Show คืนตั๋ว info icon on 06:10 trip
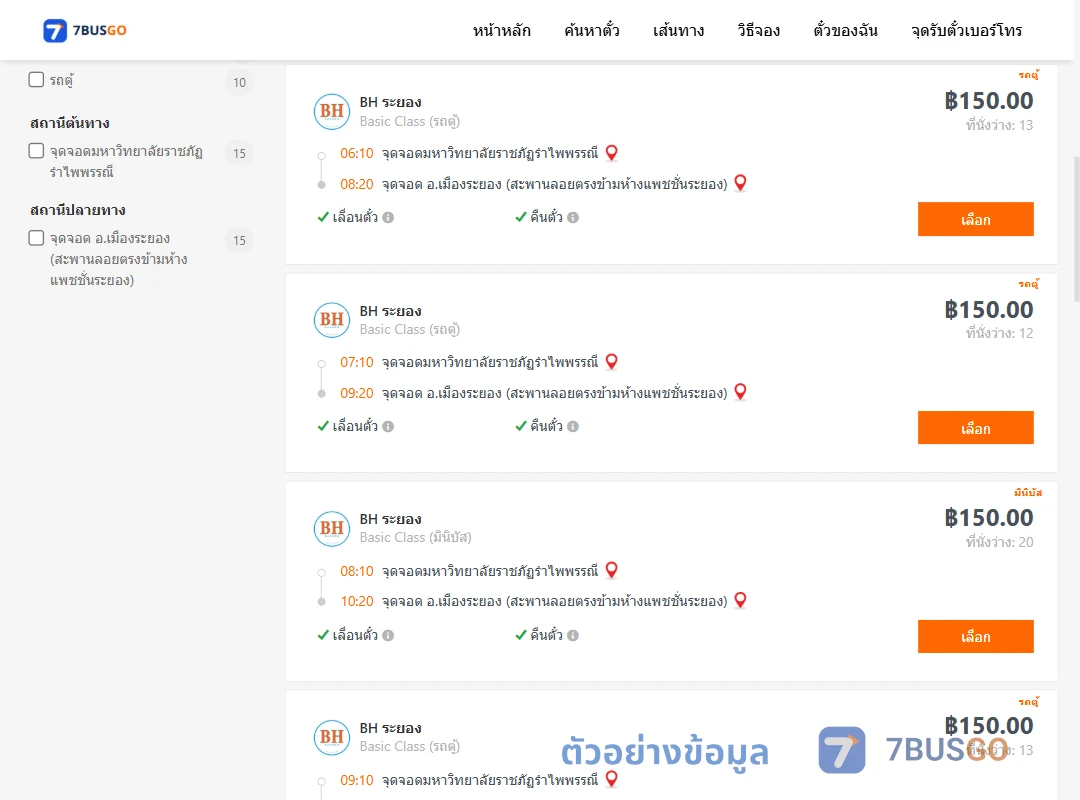This screenshot has height=800, width=1080. click(x=573, y=218)
